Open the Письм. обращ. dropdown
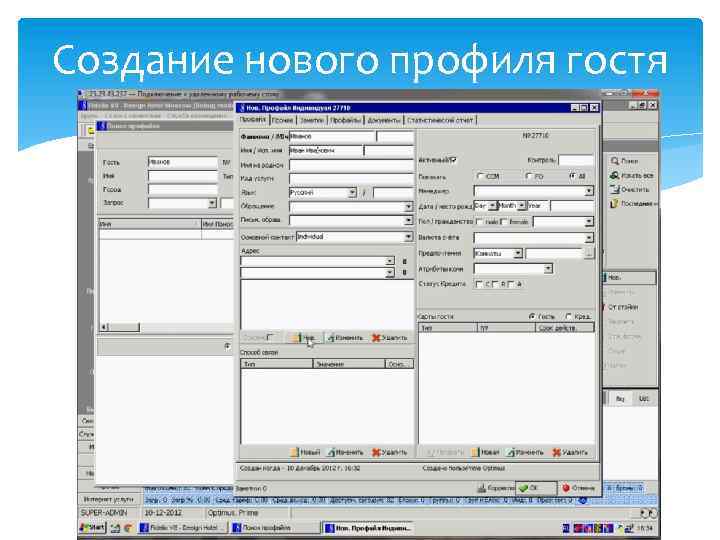720x540 pixels. [408, 221]
